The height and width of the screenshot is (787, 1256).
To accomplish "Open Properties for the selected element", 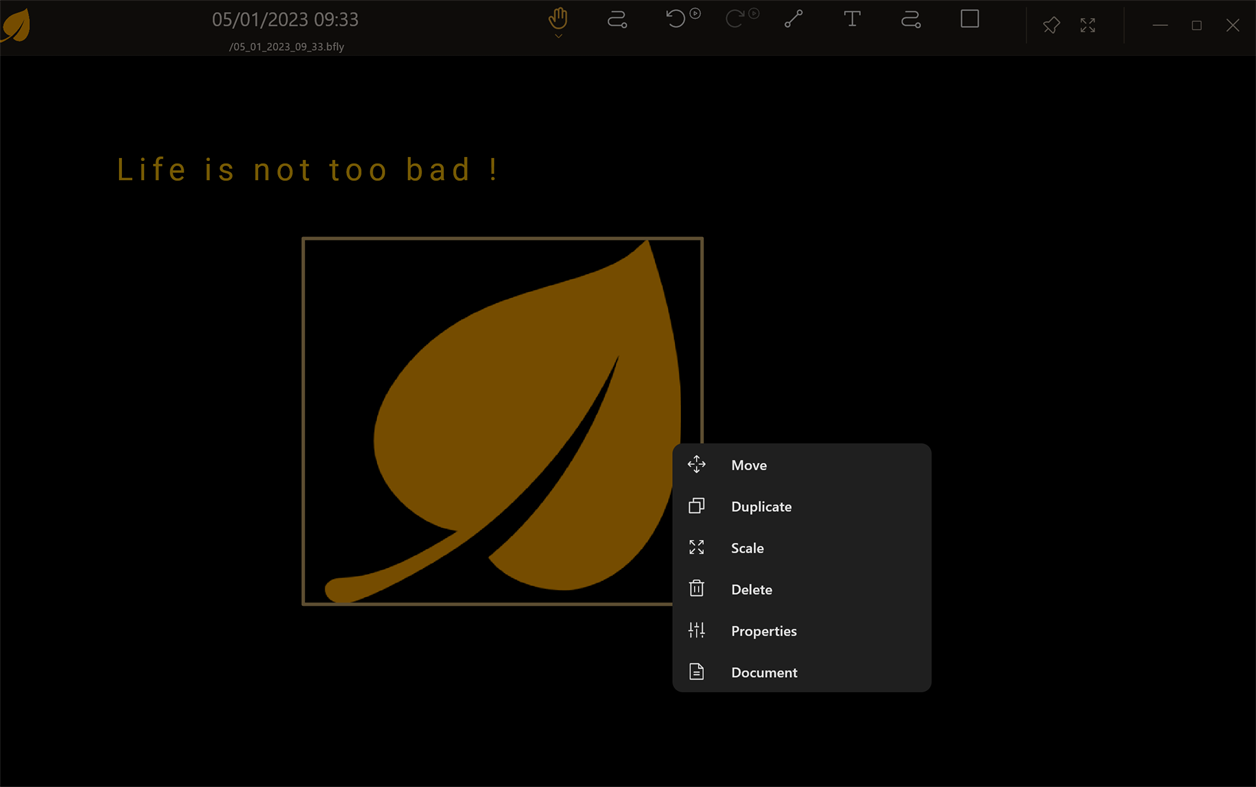I will (764, 630).
